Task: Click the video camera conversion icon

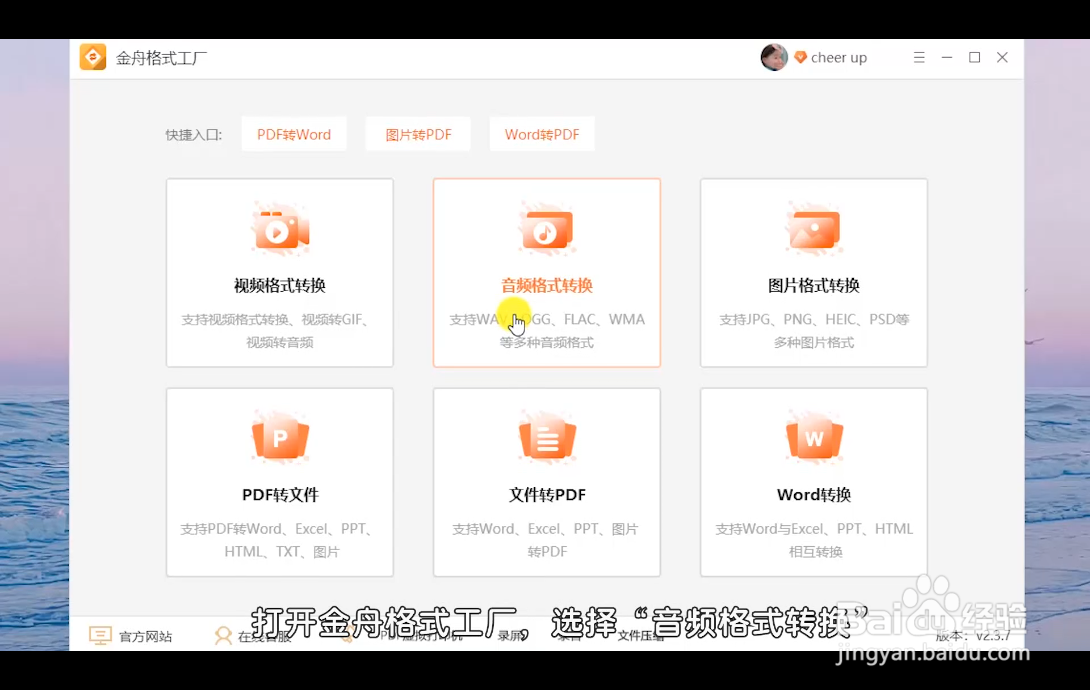Action: [280, 229]
